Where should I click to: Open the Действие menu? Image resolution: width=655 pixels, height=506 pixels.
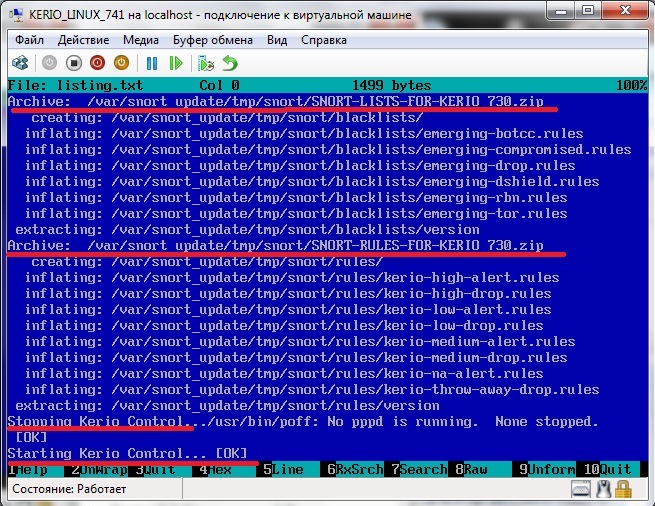83,40
